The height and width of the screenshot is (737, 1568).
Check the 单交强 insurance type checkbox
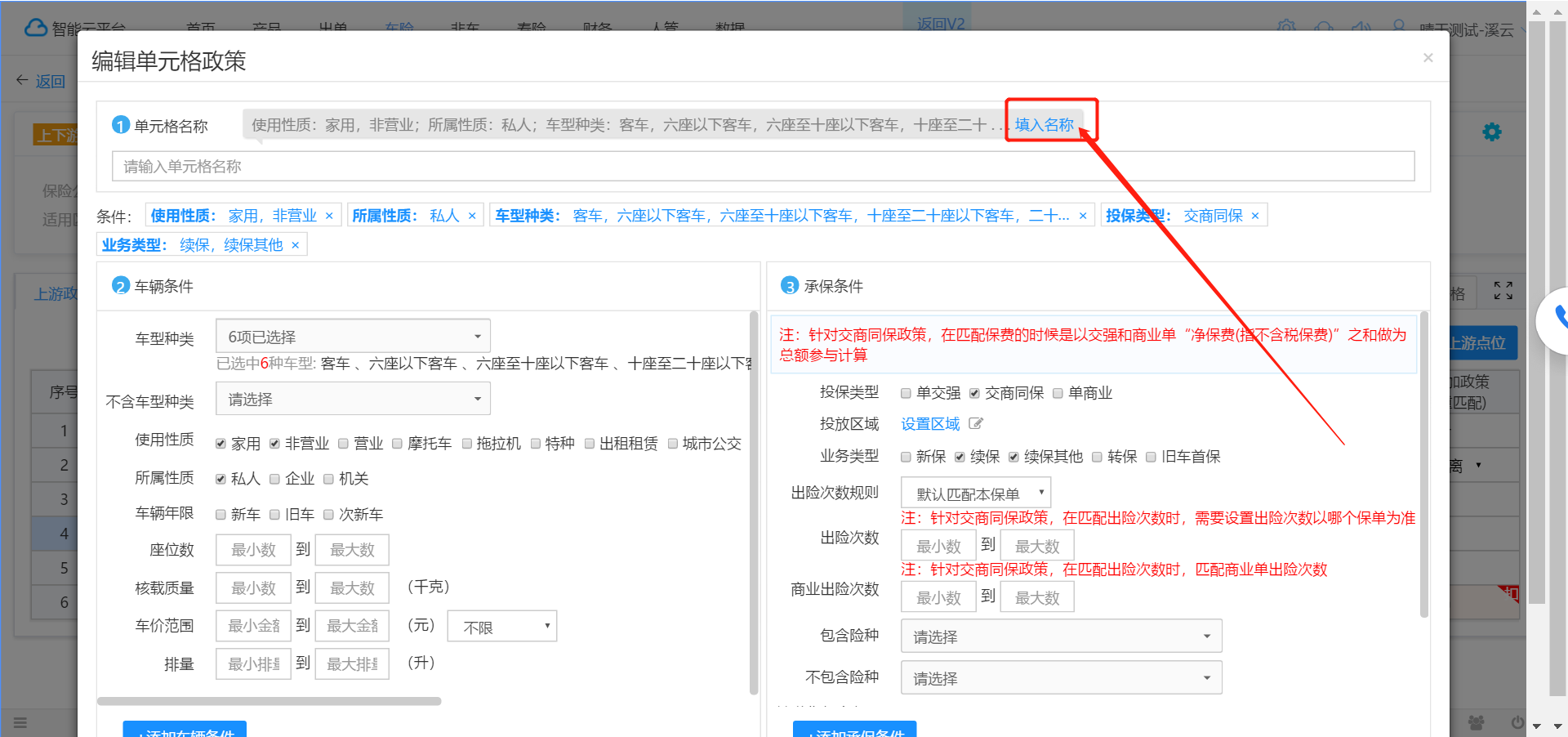(x=906, y=393)
